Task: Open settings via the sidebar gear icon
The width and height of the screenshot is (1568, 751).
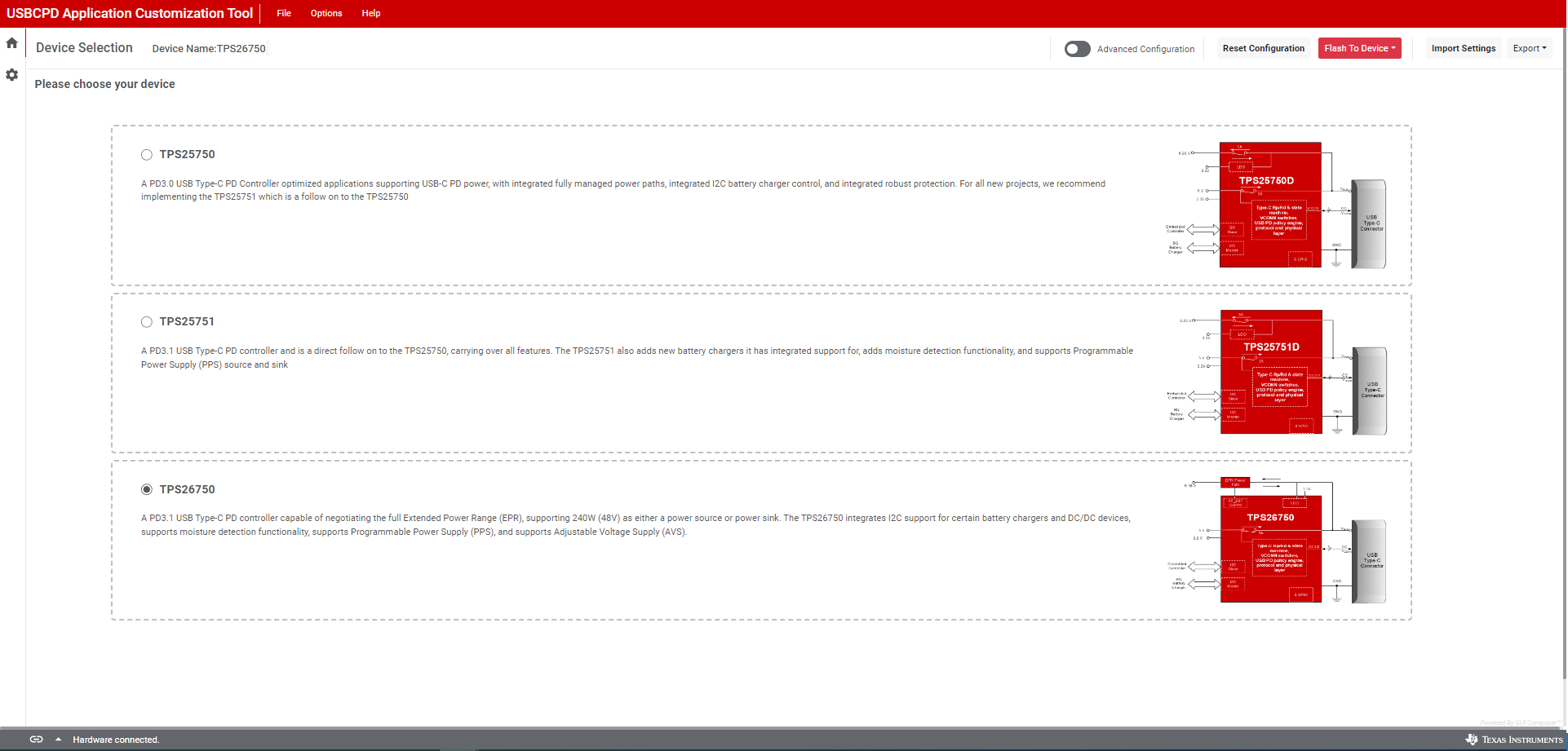Action: point(11,75)
